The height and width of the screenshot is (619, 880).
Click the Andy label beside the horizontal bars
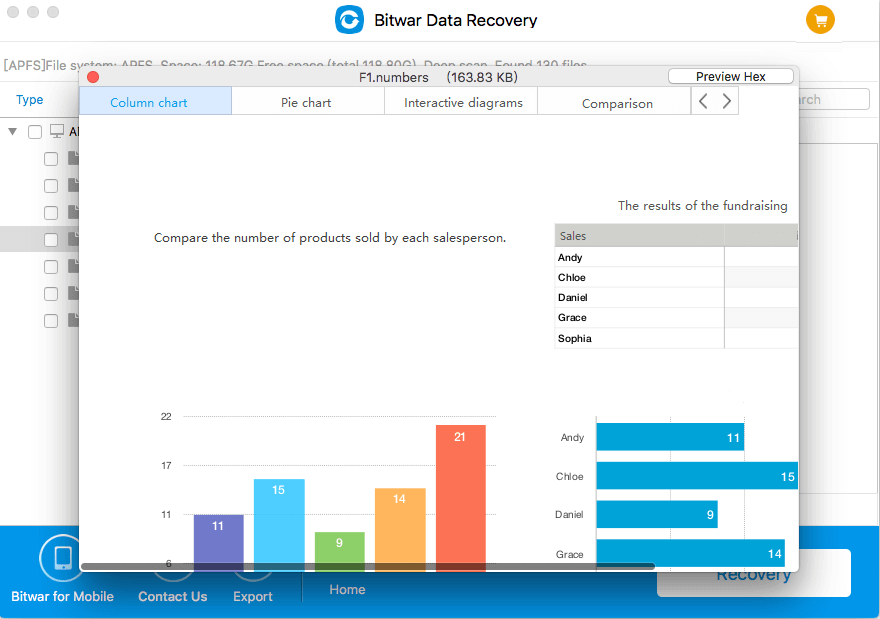pyautogui.click(x=572, y=437)
